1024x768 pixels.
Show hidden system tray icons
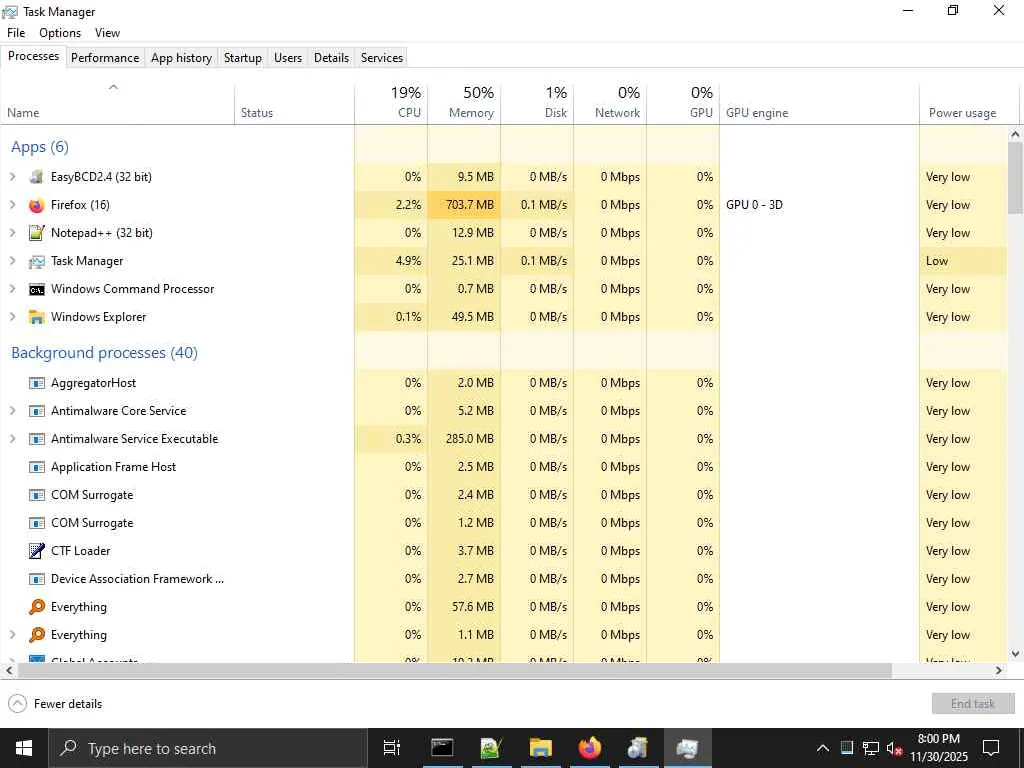tap(823, 748)
